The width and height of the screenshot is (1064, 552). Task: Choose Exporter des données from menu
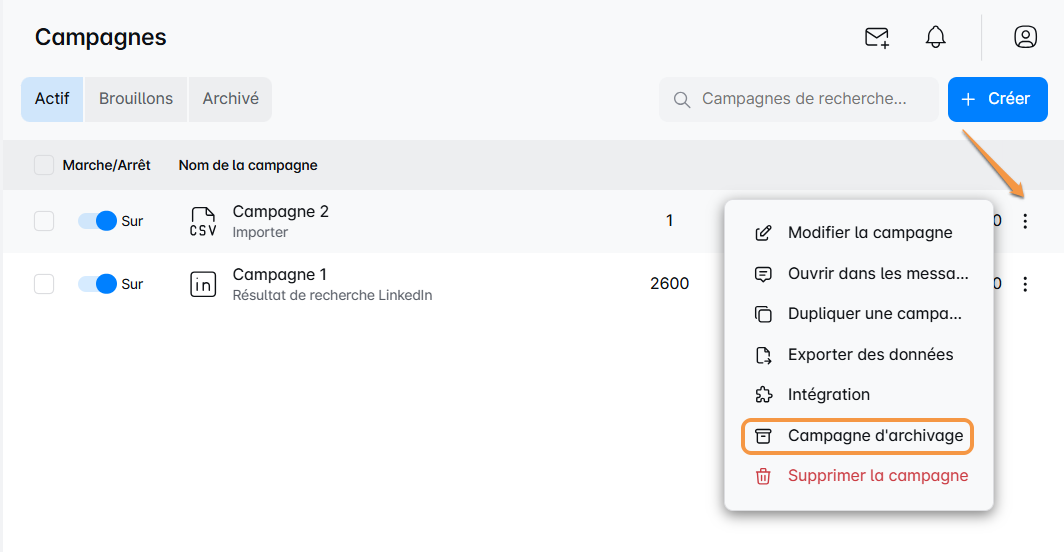(x=870, y=354)
